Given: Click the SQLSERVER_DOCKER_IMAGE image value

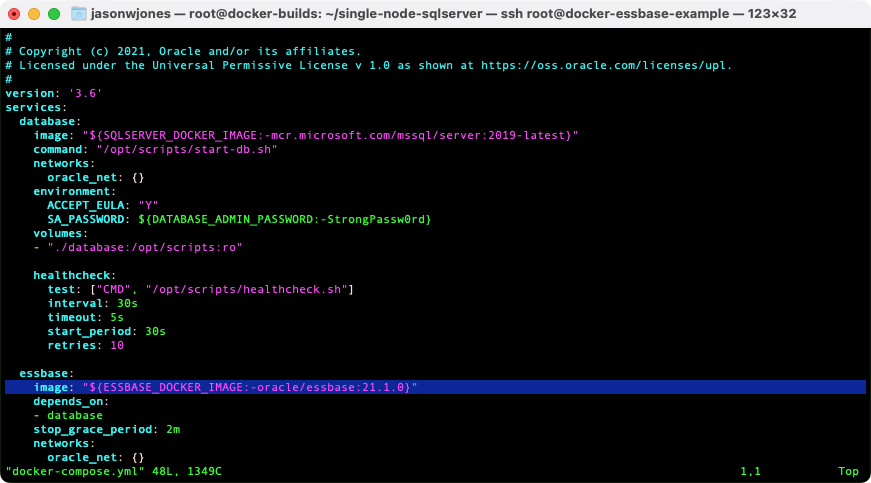Looking at the screenshot, I should (x=331, y=135).
